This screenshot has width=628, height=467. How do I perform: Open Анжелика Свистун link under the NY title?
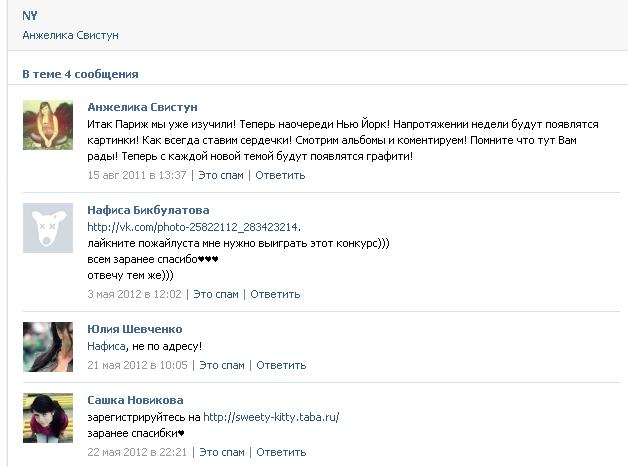tap(70, 35)
